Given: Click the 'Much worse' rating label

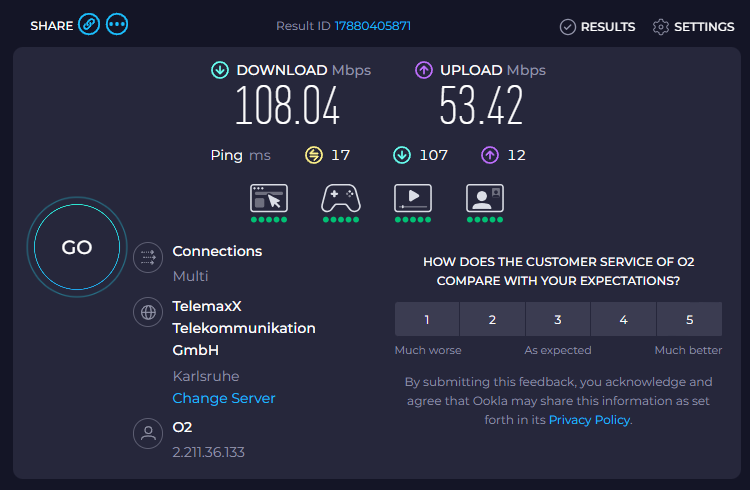Looking at the screenshot, I should [428, 350].
